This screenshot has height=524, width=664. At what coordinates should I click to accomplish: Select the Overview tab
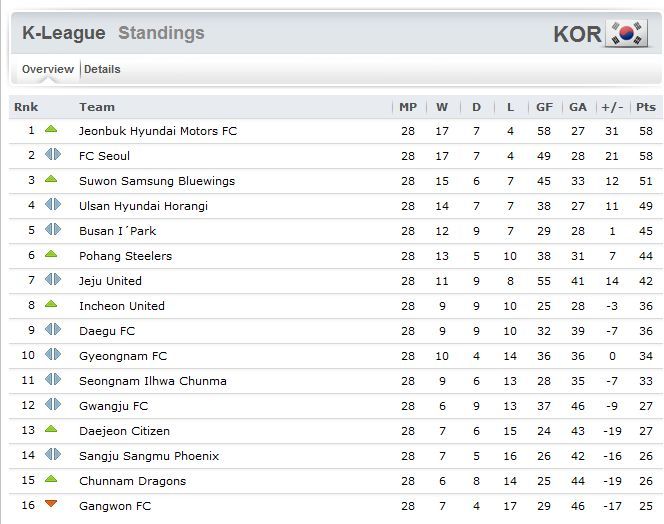coord(48,69)
